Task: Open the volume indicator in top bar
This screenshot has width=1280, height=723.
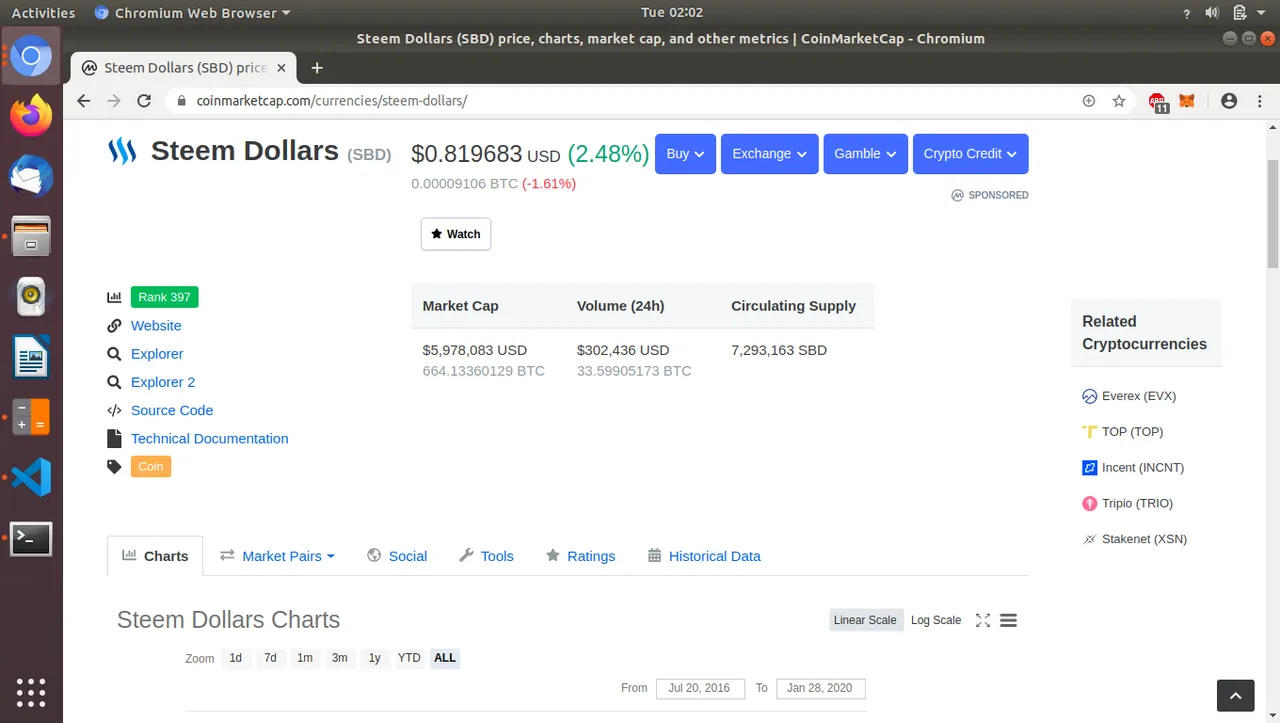Action: (1212, 13)
